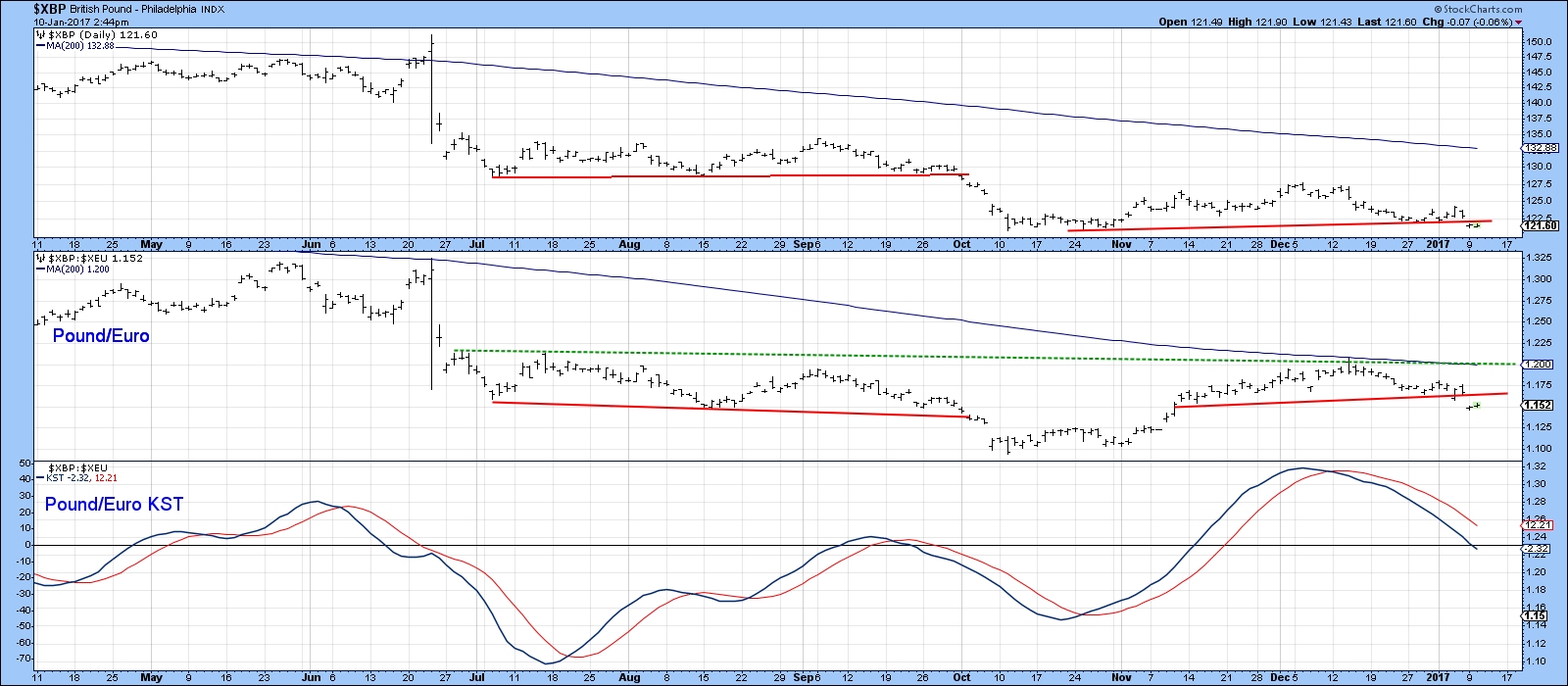1568x686 pixels.
Task: Click the MA(200) 1.200 legend line marker
Action: 39,269
